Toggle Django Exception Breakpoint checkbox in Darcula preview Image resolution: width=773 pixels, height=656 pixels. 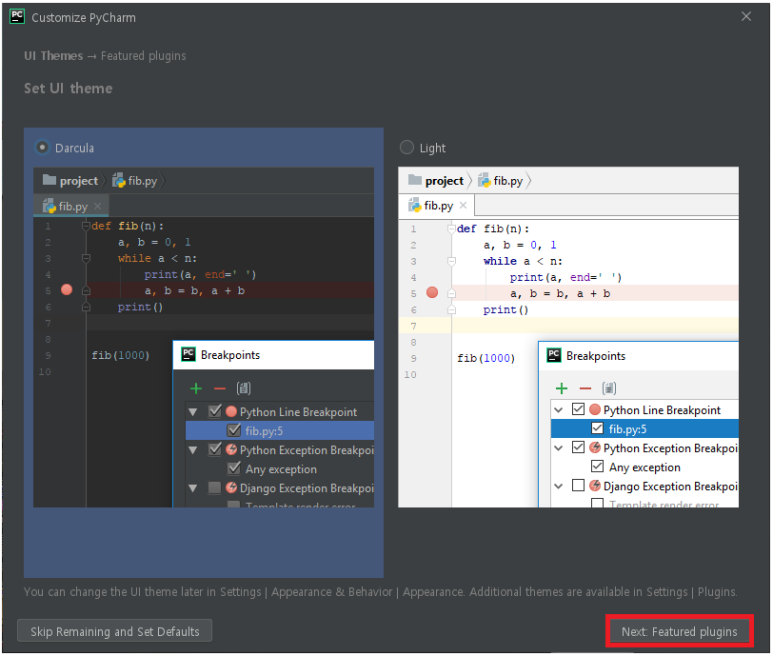[x=215, y=487]
